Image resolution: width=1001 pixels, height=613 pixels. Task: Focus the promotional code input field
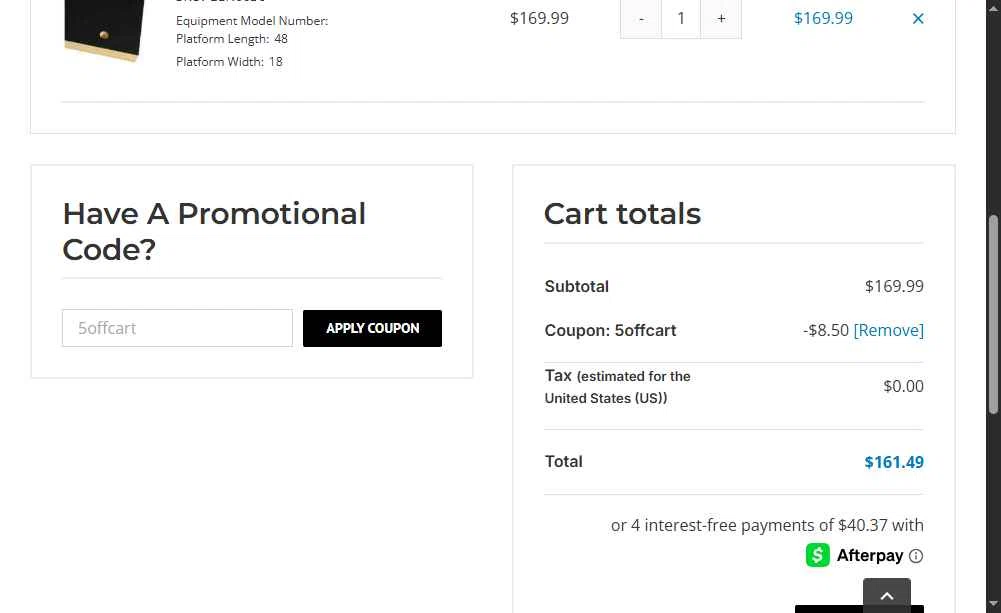(x=177, y=328)
